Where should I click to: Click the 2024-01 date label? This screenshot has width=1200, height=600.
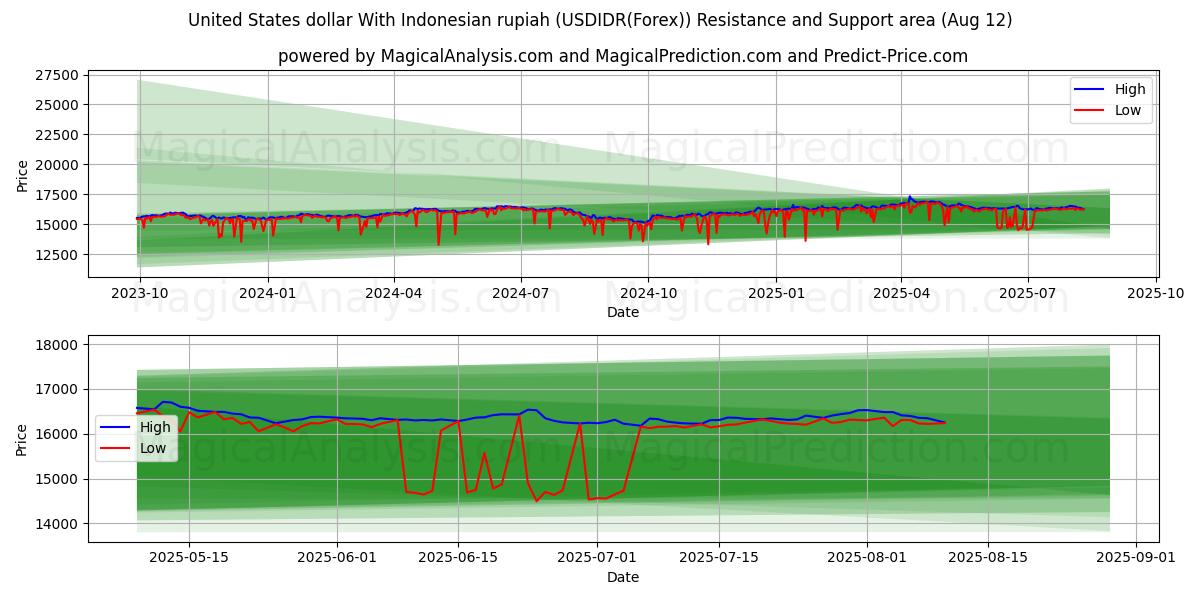click(x=267, y=294)
